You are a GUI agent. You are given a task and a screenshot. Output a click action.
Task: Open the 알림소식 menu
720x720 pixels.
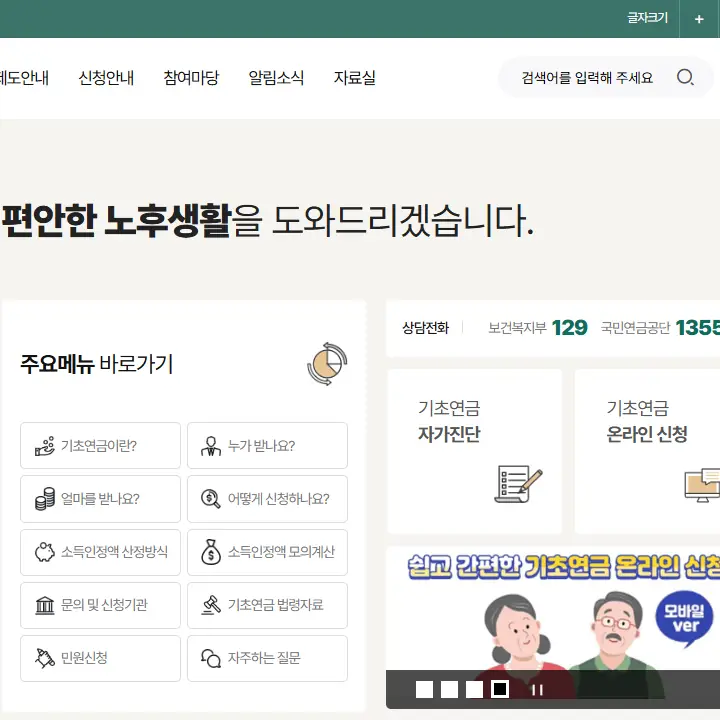276,78
